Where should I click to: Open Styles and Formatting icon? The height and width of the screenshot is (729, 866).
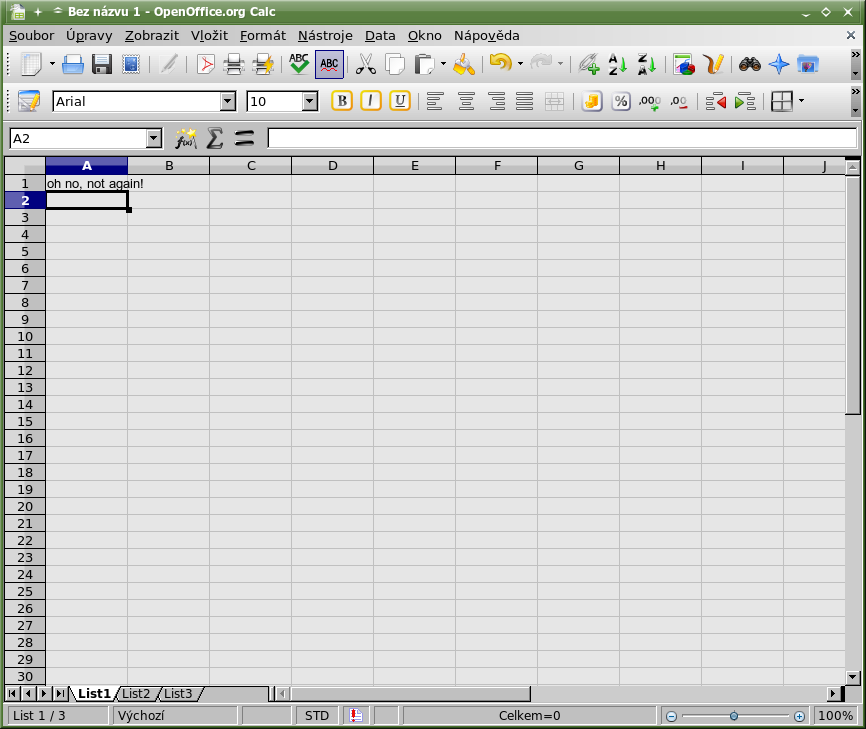pos(29,102)
